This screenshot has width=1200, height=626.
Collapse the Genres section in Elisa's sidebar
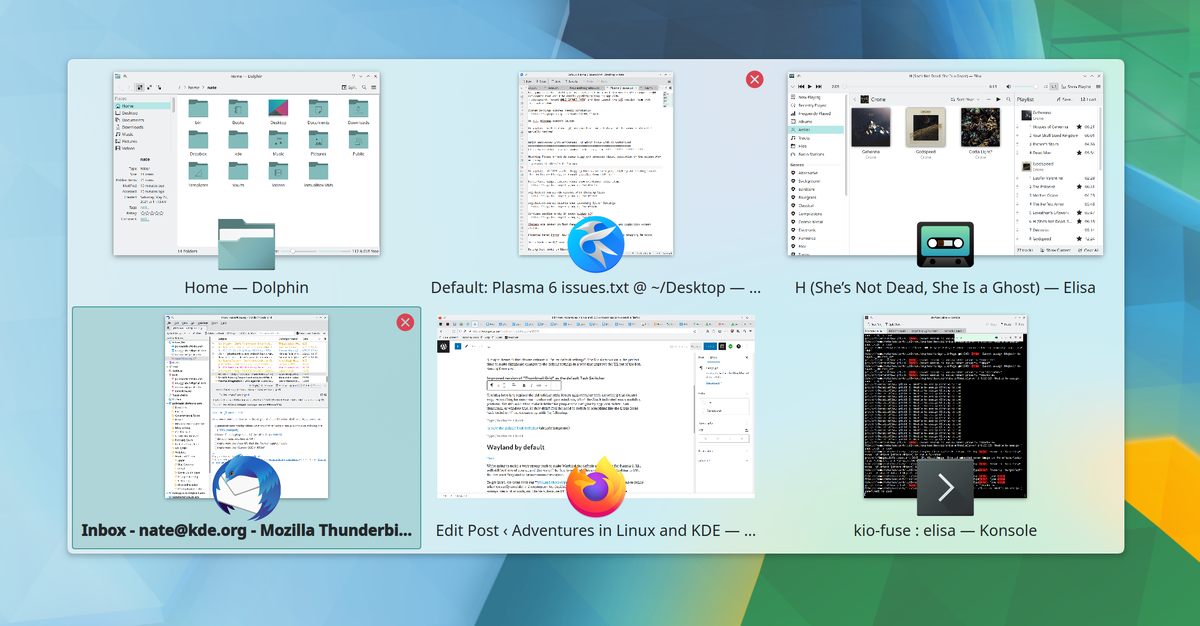[797, 163]
